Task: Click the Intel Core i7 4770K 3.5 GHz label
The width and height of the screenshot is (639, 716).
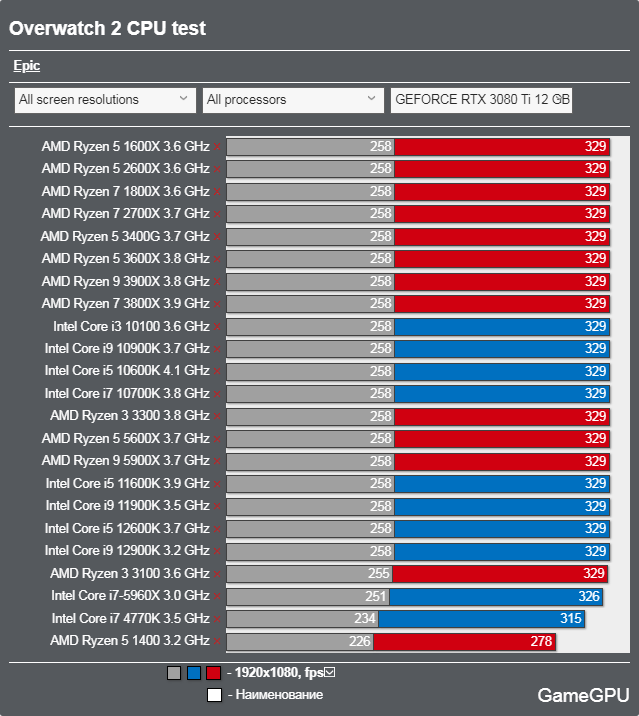Action: pyautogui.click(x=131, y=618)
